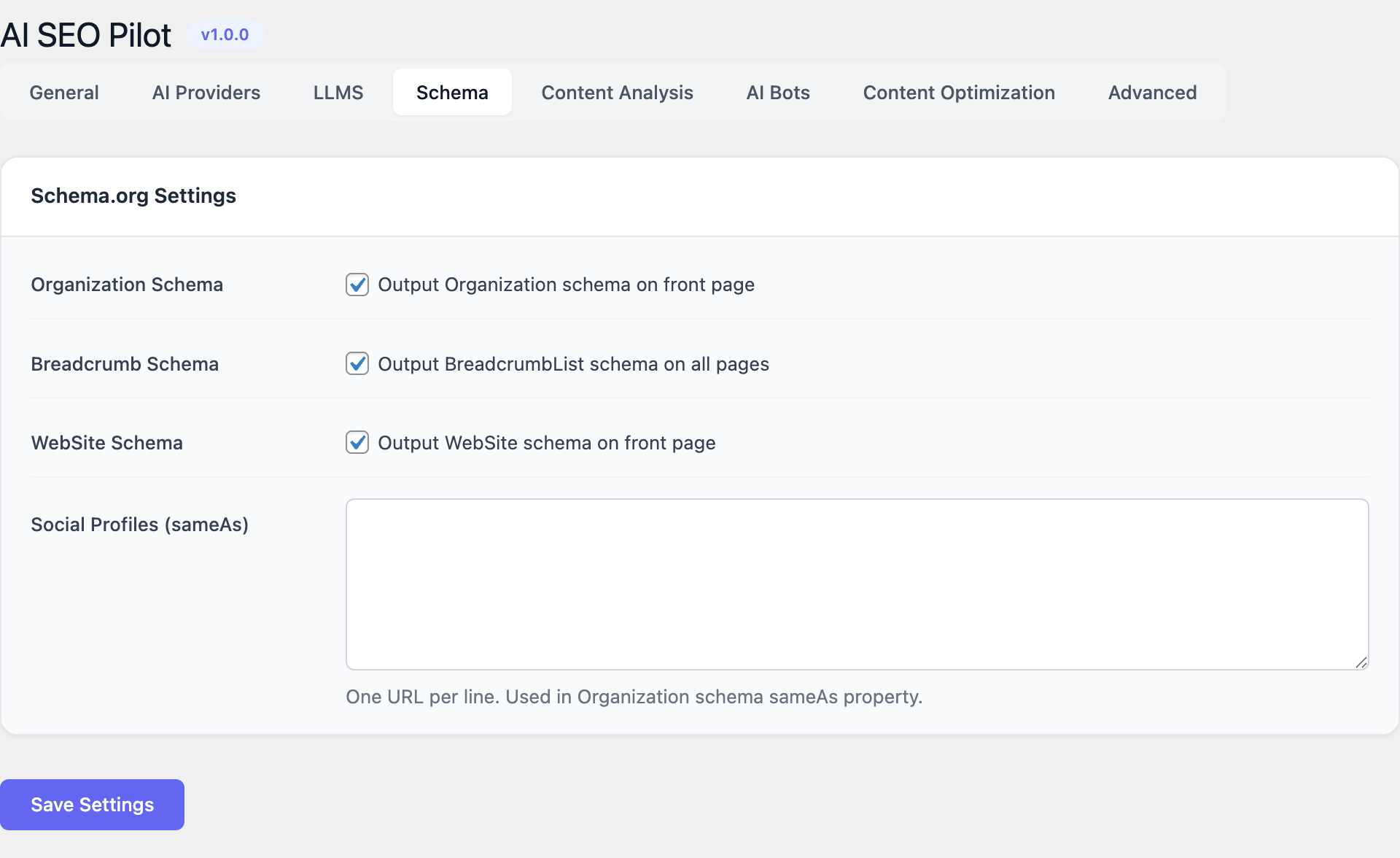Go to the AI Bots tab
Image resolution: width=1400 pixels, height=858 pixels.
[x=778, y=93]
